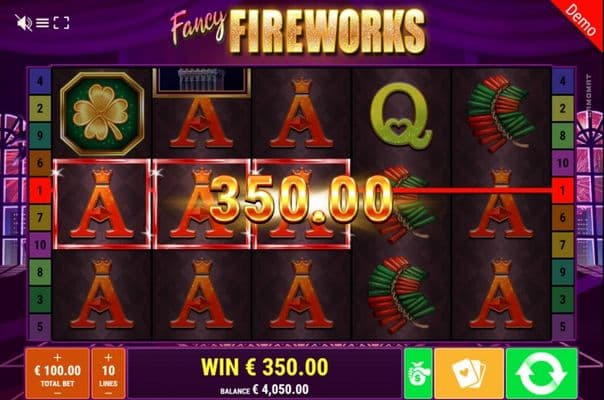The height and width of the screenshot is (400, 604).
Task: Click the golden clover symbol
Action: [x=102, y=113]
